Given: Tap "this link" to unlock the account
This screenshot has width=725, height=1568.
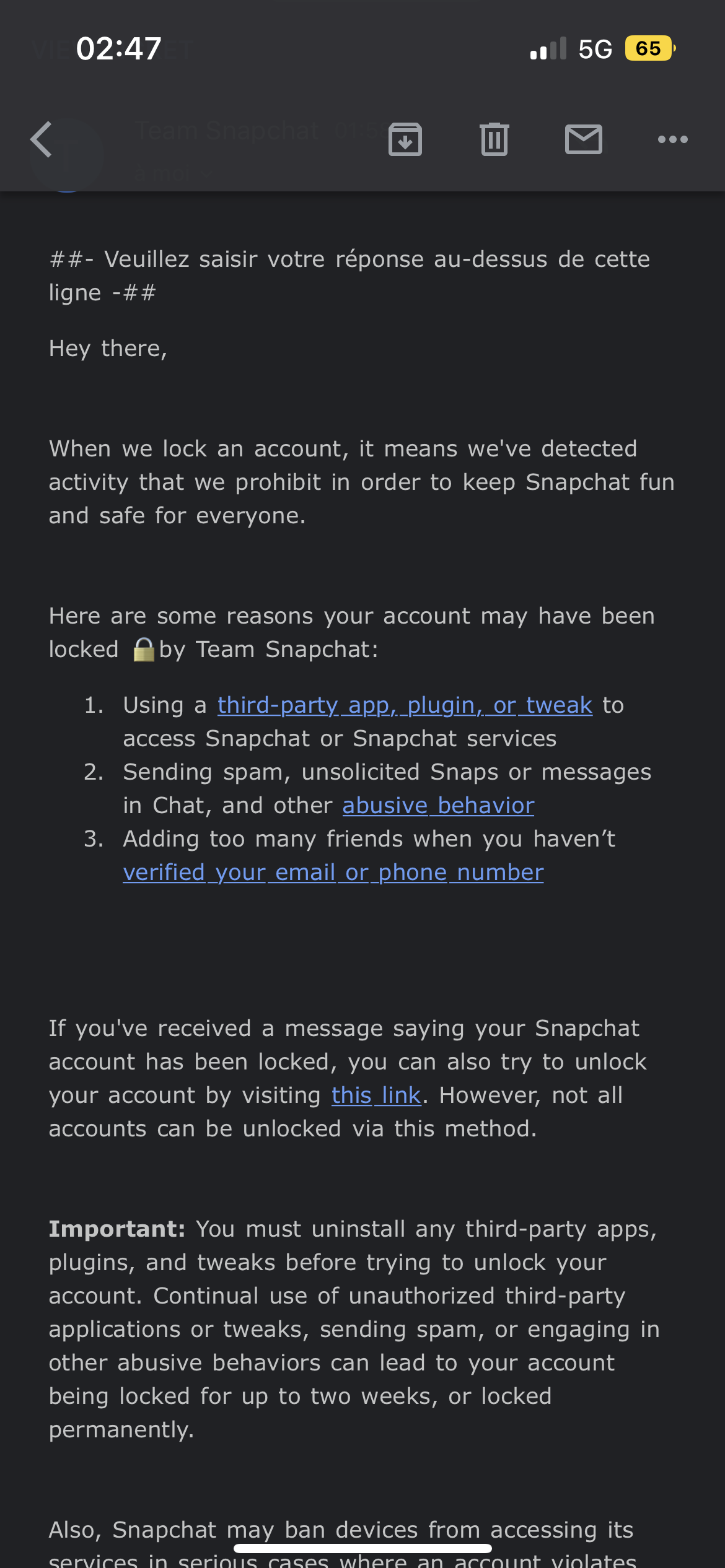Looking at the screenshot, I should pyautogui.click(x=376, y=1095).
